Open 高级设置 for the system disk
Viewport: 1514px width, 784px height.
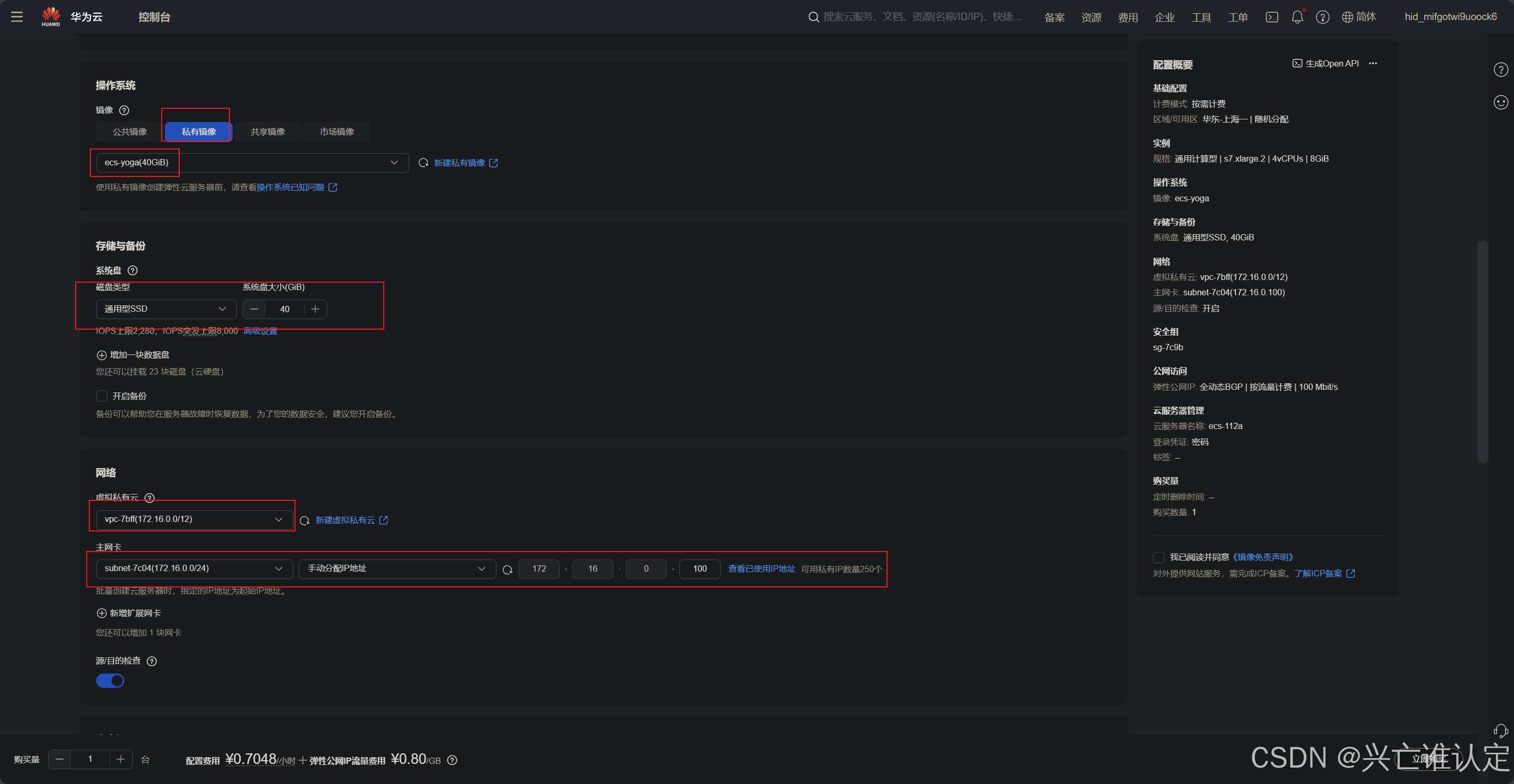coord(261,331)
